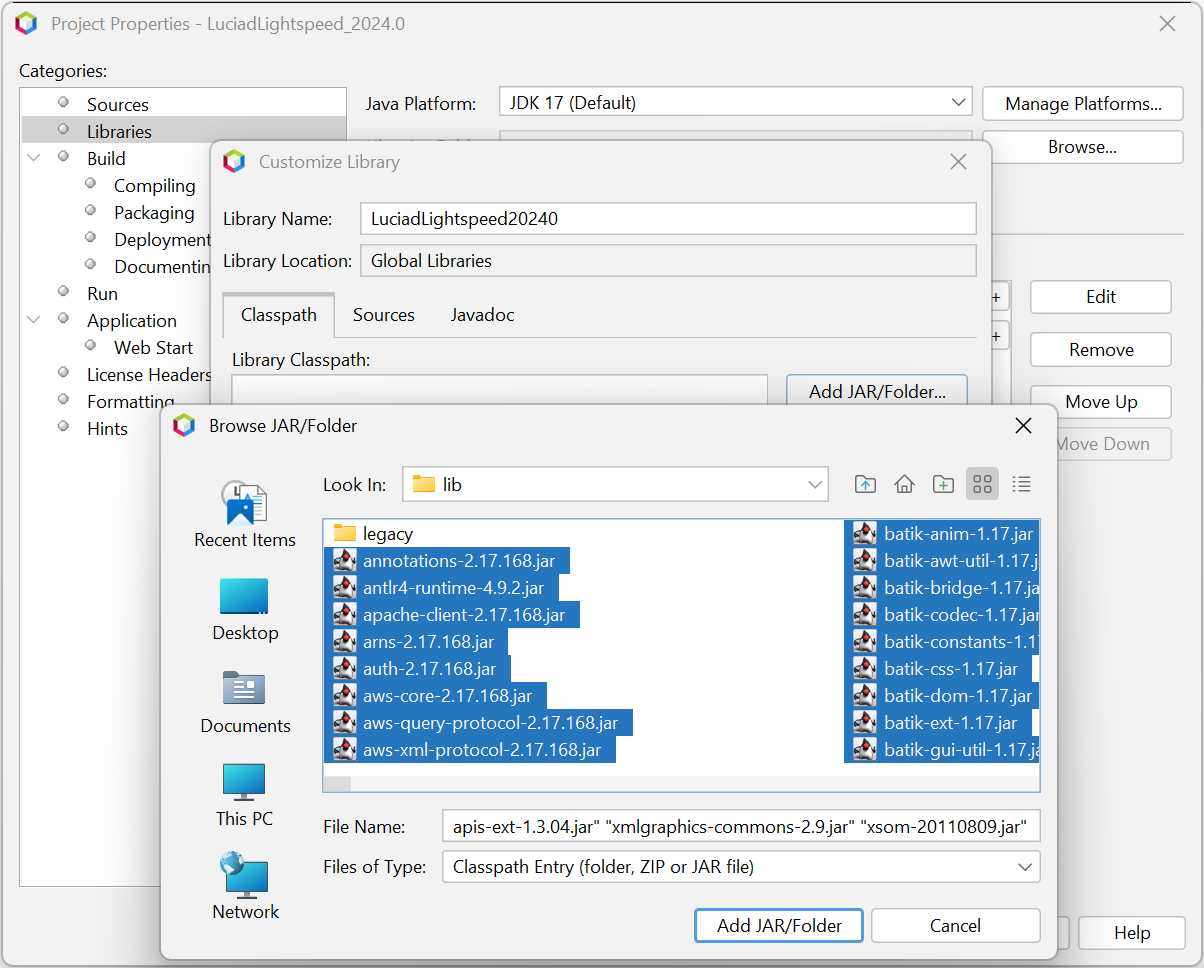The height and width of the screenshot is (968, 1204).
Task: Click the File Name input field
Action: tap(741, 827)
